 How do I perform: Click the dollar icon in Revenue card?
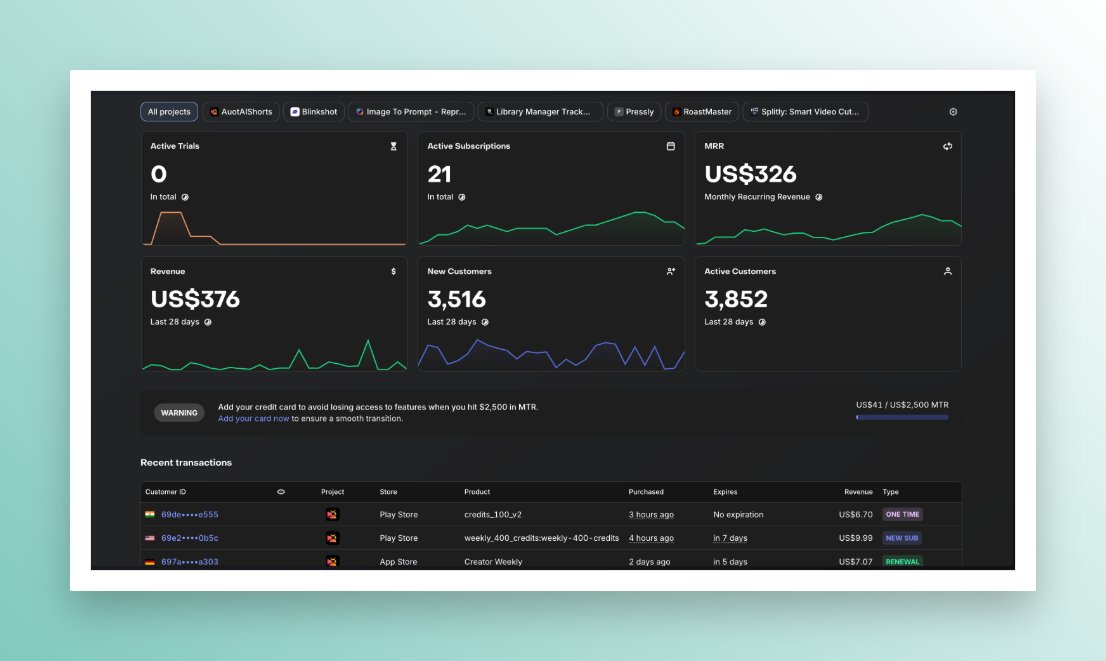[394, 272]
